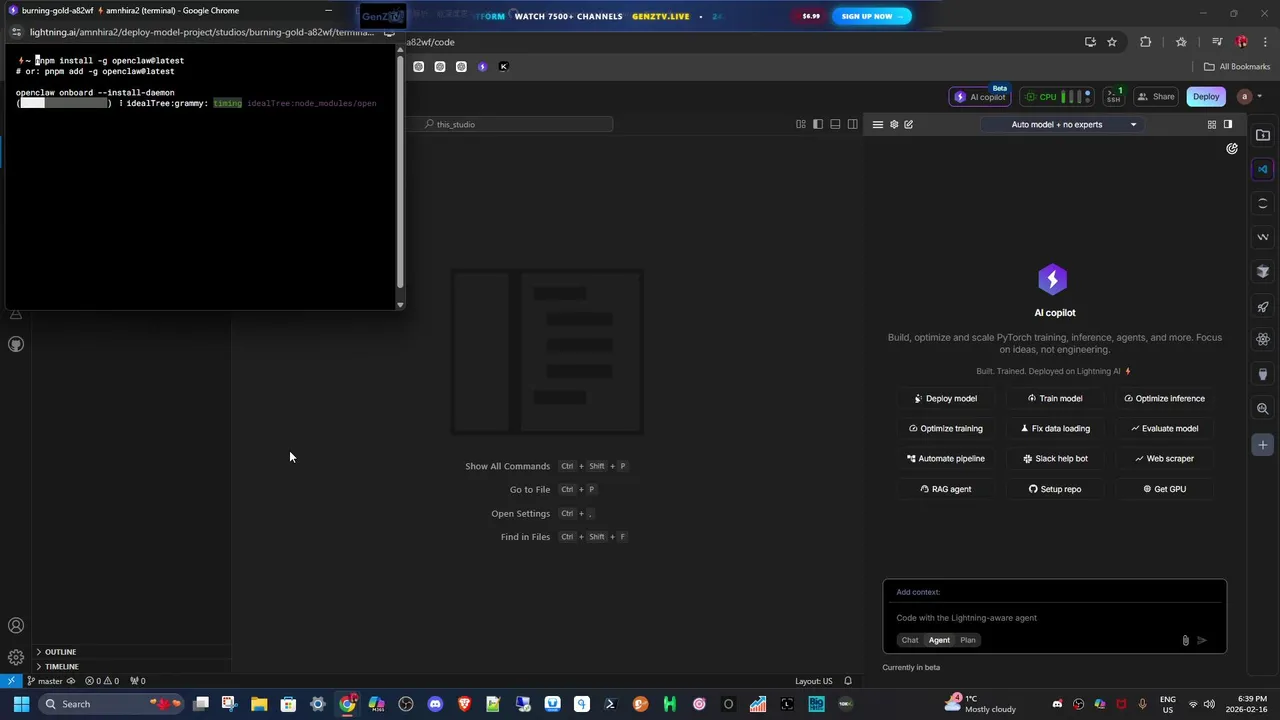Open the GitHub icon in activity bar
The width and height of the screenshot is (1280, 720).
pyautogui.click(x=16, y=344)
